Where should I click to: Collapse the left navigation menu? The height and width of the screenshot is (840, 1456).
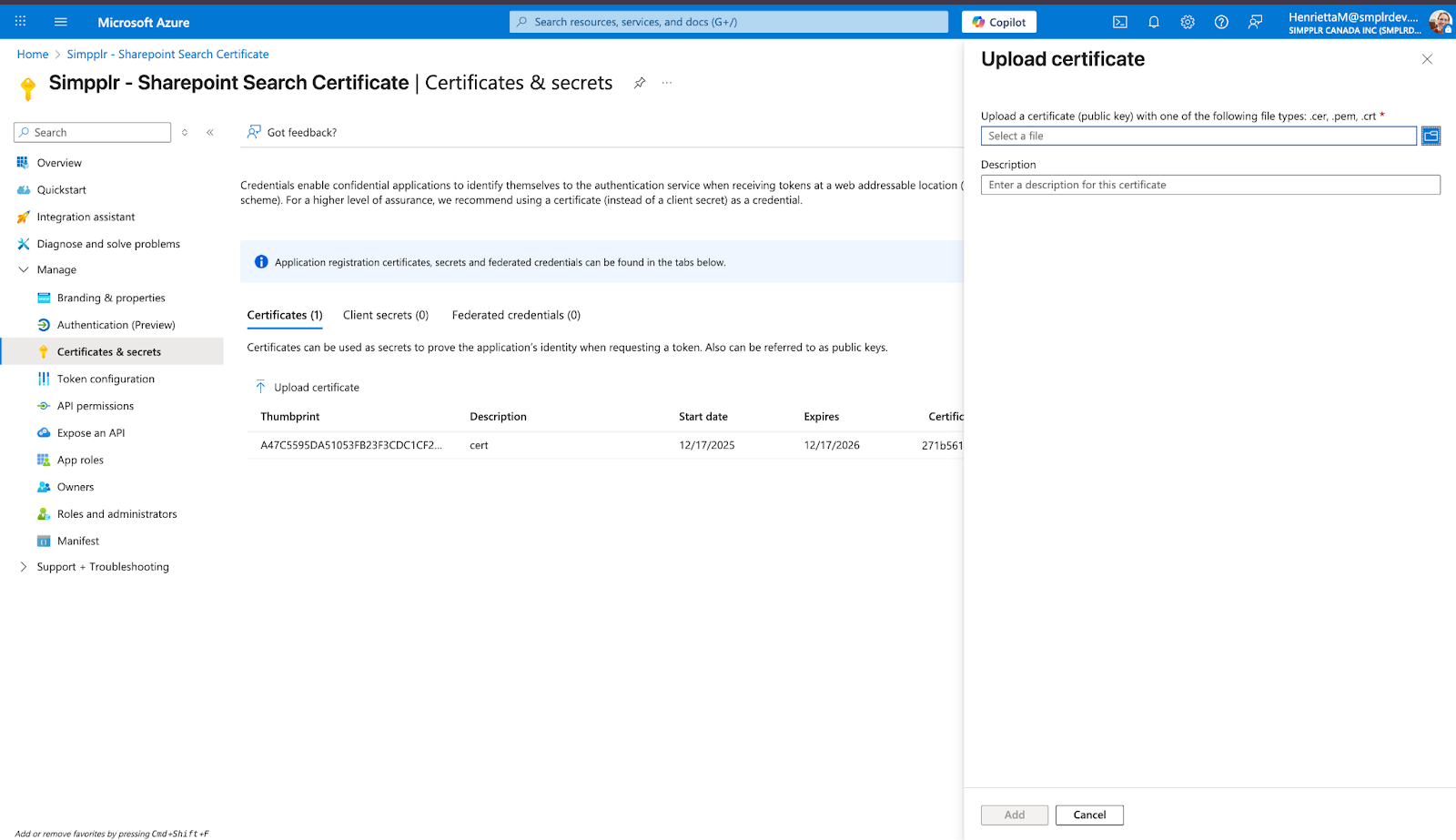(210, 132)
